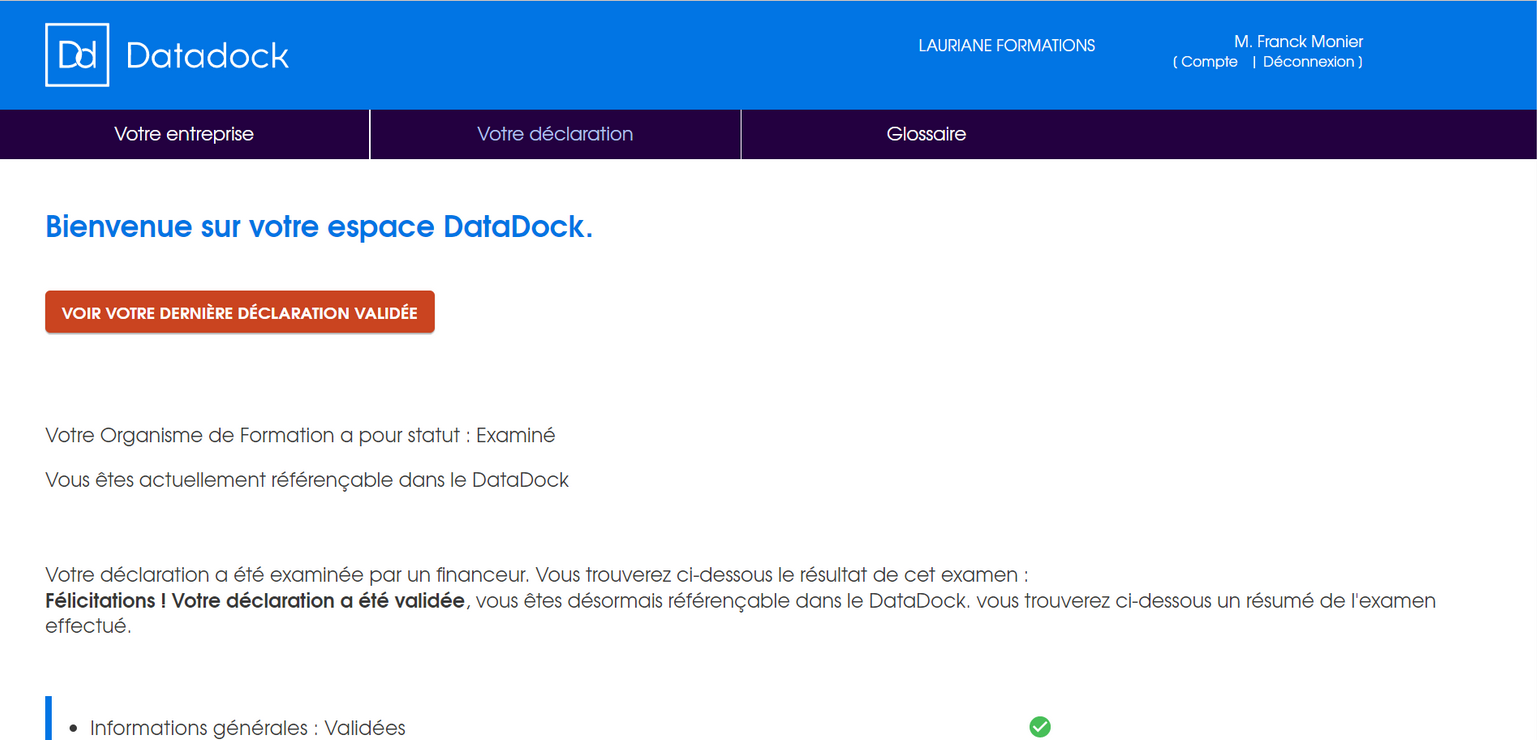
Task: Click the sentence Votre déclaration a été examinée par un financeur
Action: coord(288,575)
